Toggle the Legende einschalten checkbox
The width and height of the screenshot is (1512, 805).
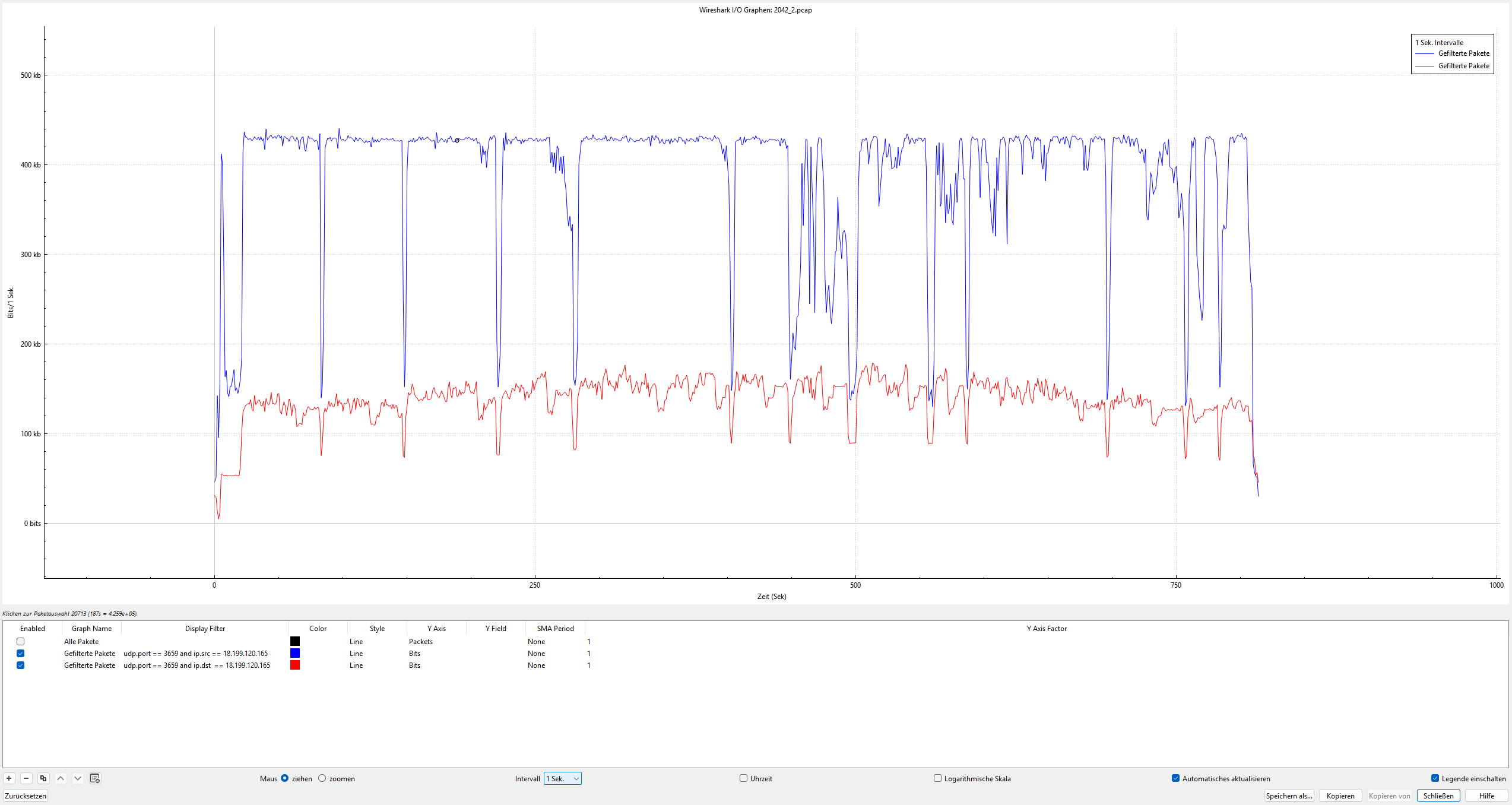(x=1435, y=778)
